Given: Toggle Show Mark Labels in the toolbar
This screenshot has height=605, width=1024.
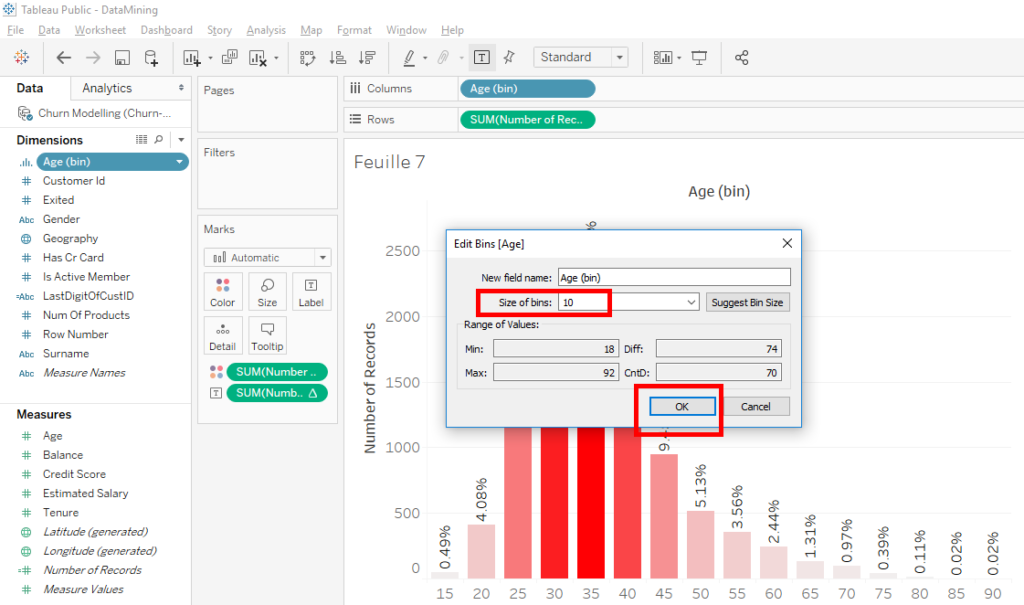Looking at the screenshot, I should pyautogui.click(x=481, y=57).
